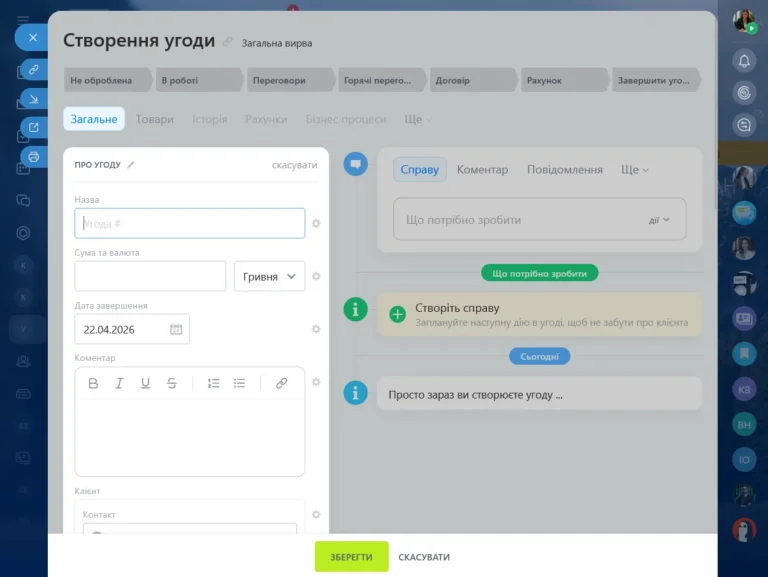Image resolution: width=768 pixels, height=577 pixels.
Task: Insert hyperlink in comment editor
Action: (x=281, y=384)
